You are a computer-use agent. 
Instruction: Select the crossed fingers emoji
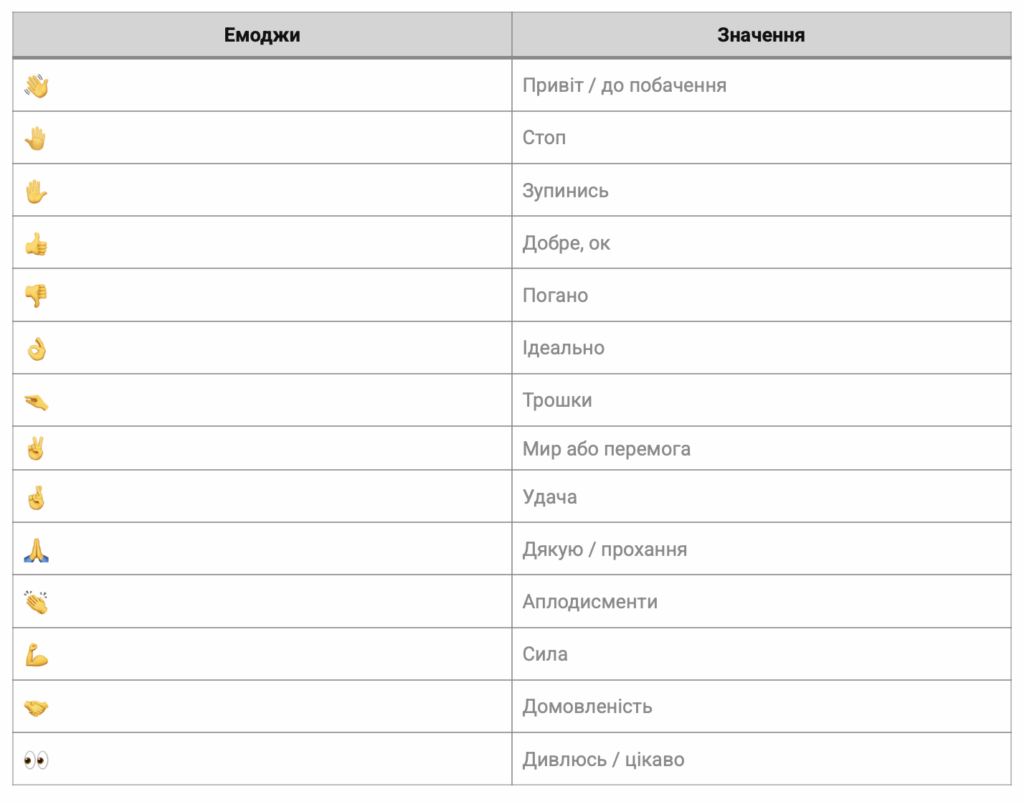point(36,497)
